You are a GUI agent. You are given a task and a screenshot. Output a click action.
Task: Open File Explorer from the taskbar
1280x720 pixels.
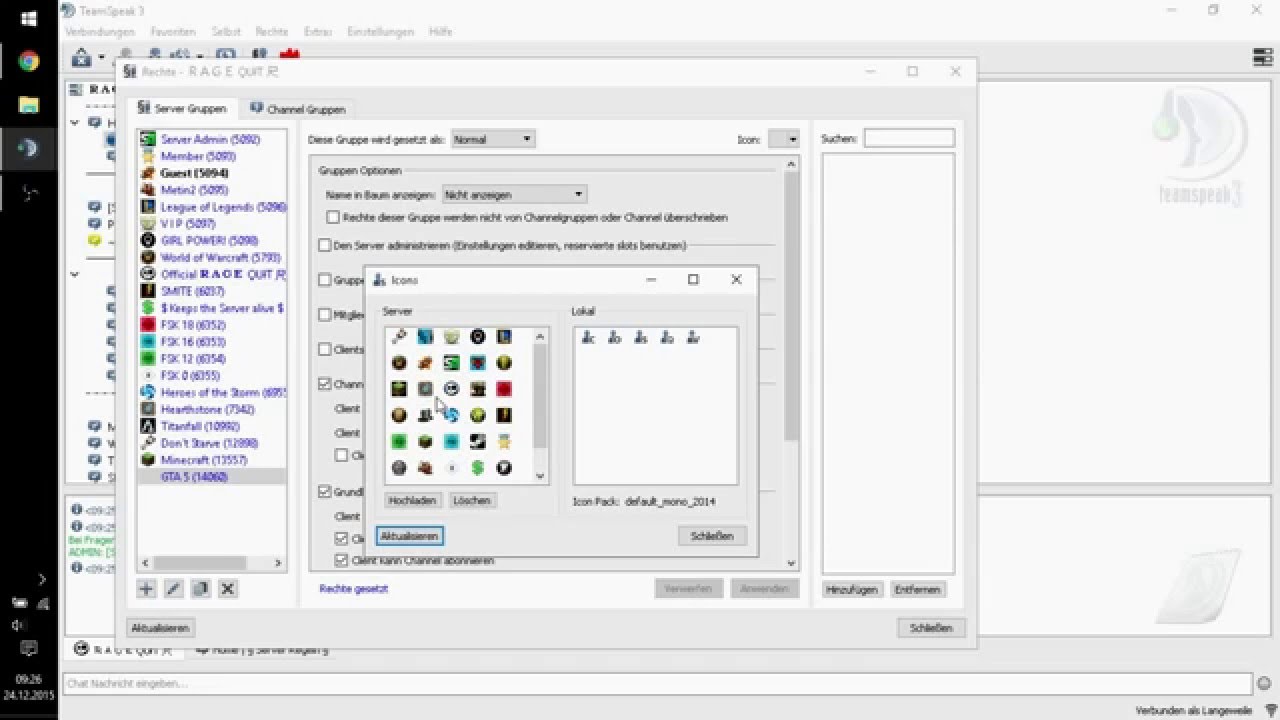pos(28,104)
